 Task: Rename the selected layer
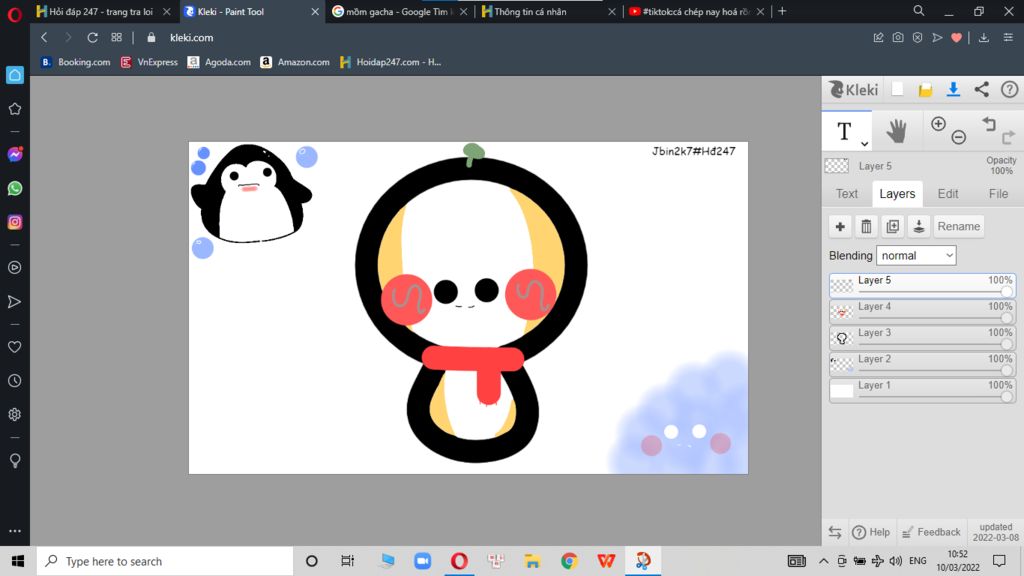(x=958, y=227)
